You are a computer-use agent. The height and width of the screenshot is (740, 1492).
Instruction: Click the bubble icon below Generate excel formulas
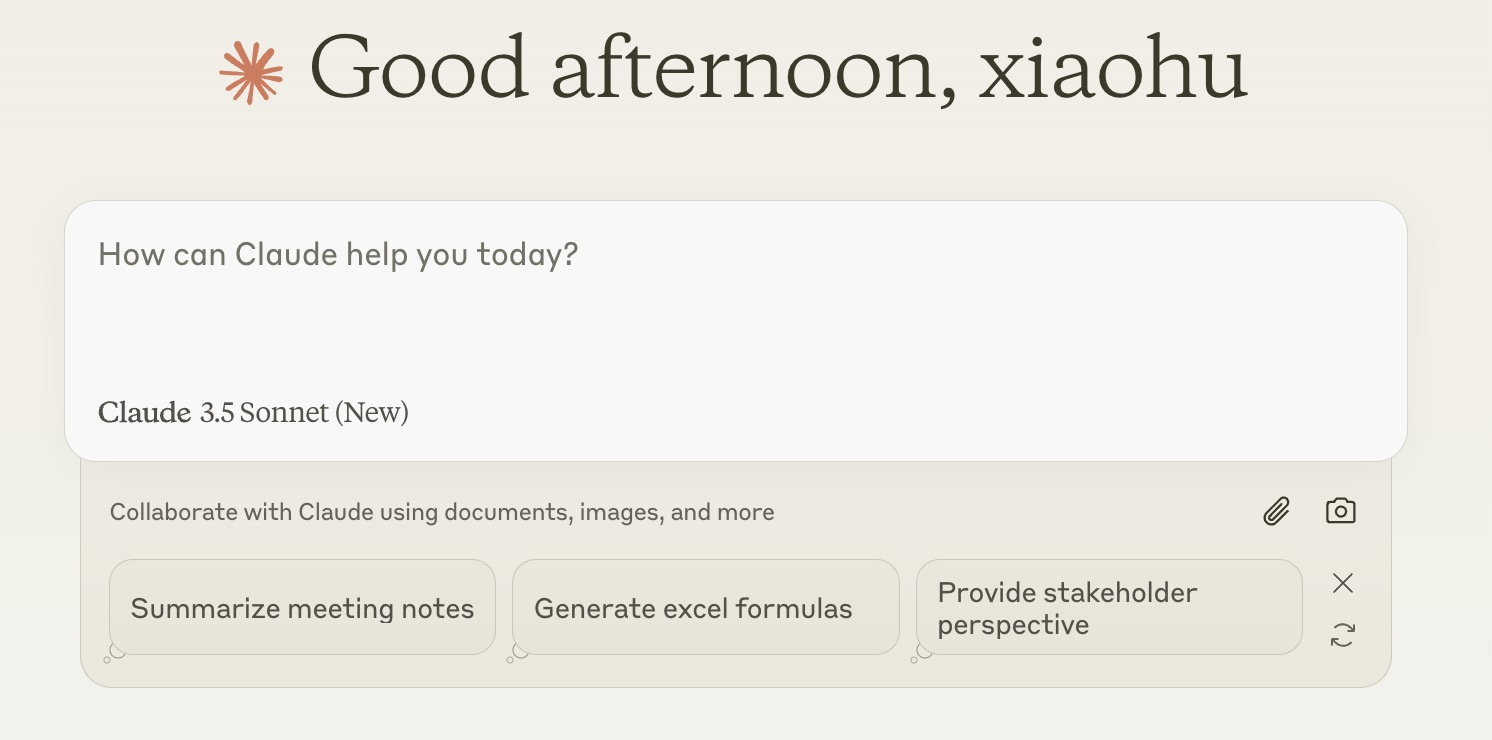pyautogui.click(x=517, y=653)
